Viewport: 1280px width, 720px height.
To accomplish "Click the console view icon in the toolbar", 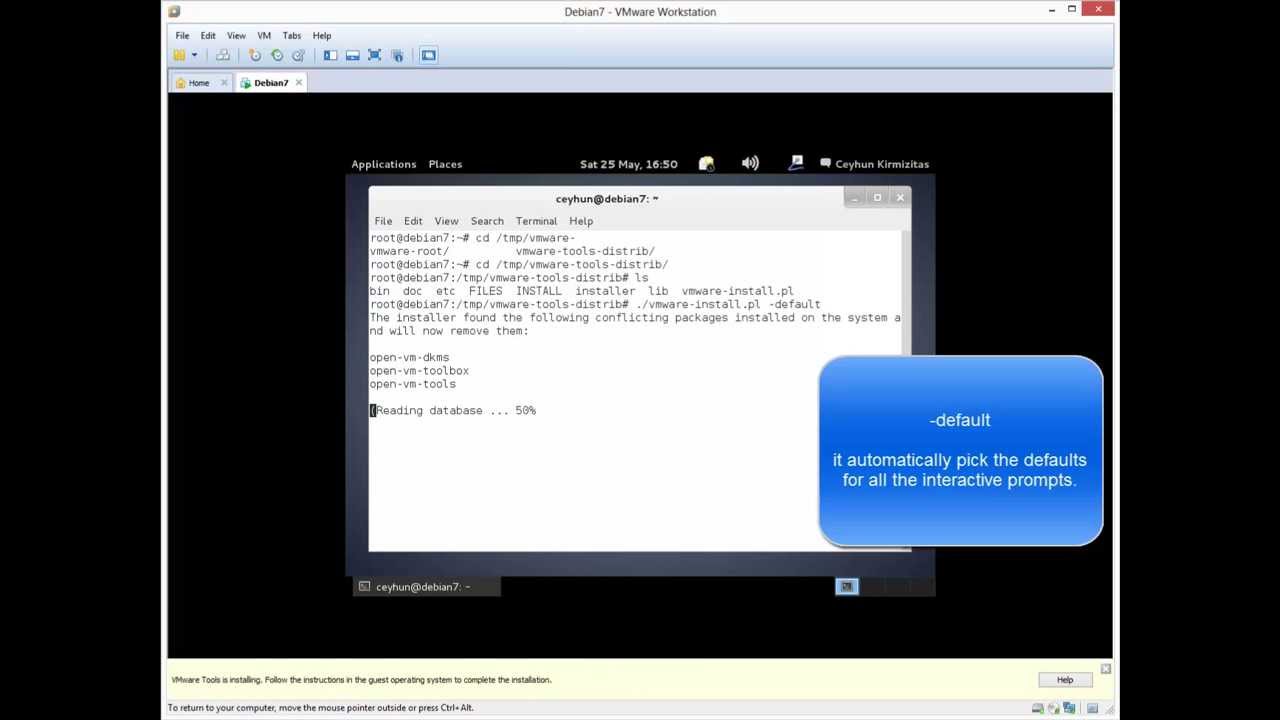I will tap(428, 55).
